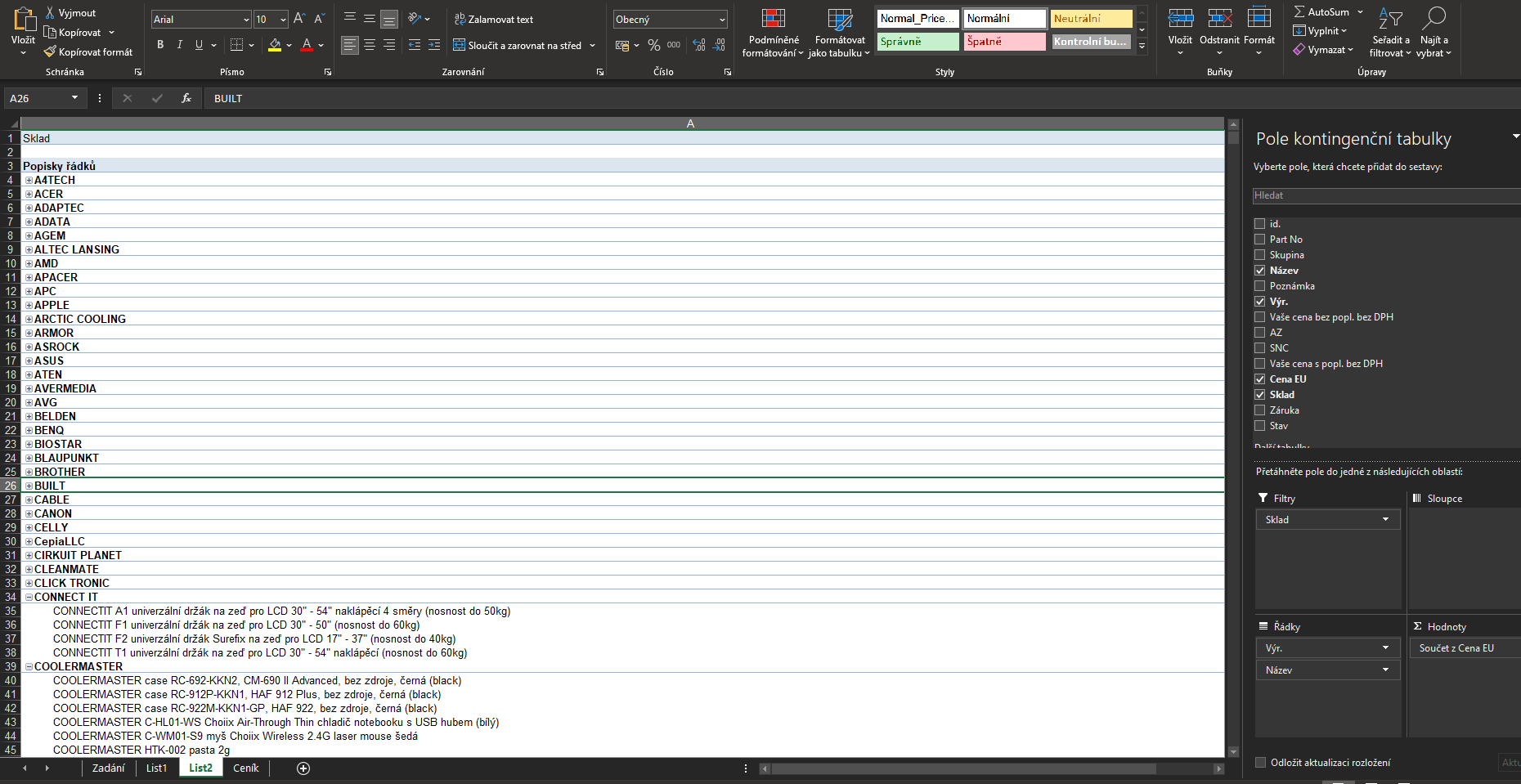Click the insert function fx icon
1521x784 pixels.
pyautogui.click(x=186, y=98)
